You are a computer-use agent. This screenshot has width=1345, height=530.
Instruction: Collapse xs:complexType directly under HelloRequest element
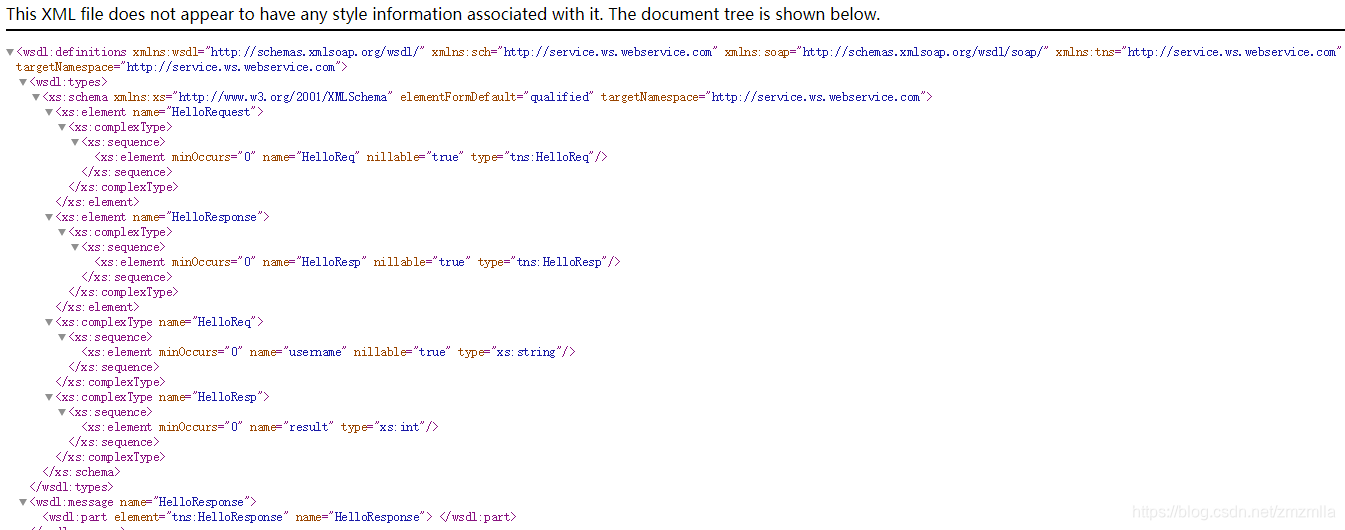pos(62,127)
